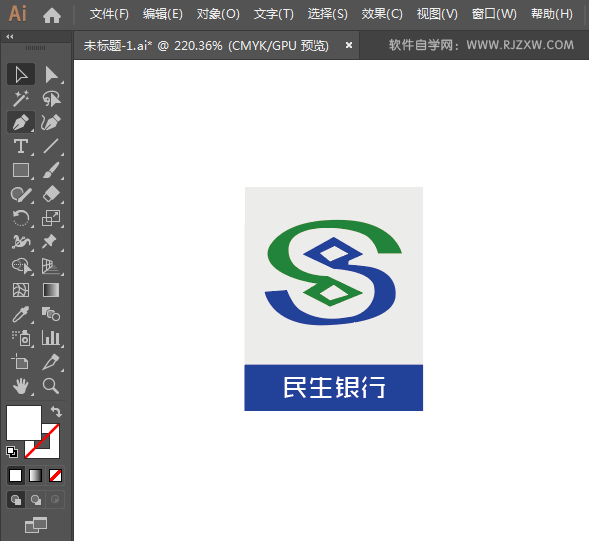589x541 pixels.
Task: Activate the Line Segment tool
Action: [51, 146]
